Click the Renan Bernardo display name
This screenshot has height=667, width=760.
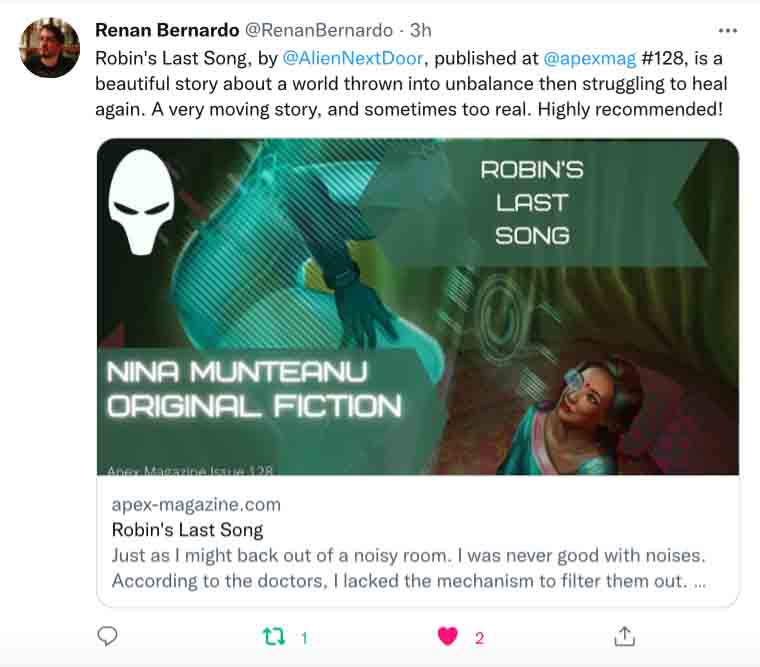(164, 31)
